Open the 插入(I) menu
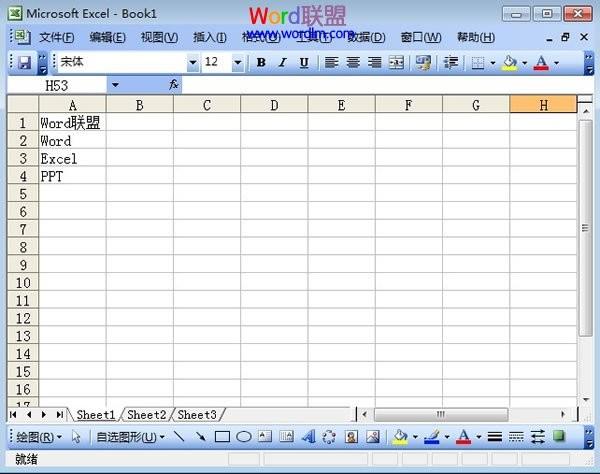The height and width of the screenshot is (474, 600). point(210,37)
